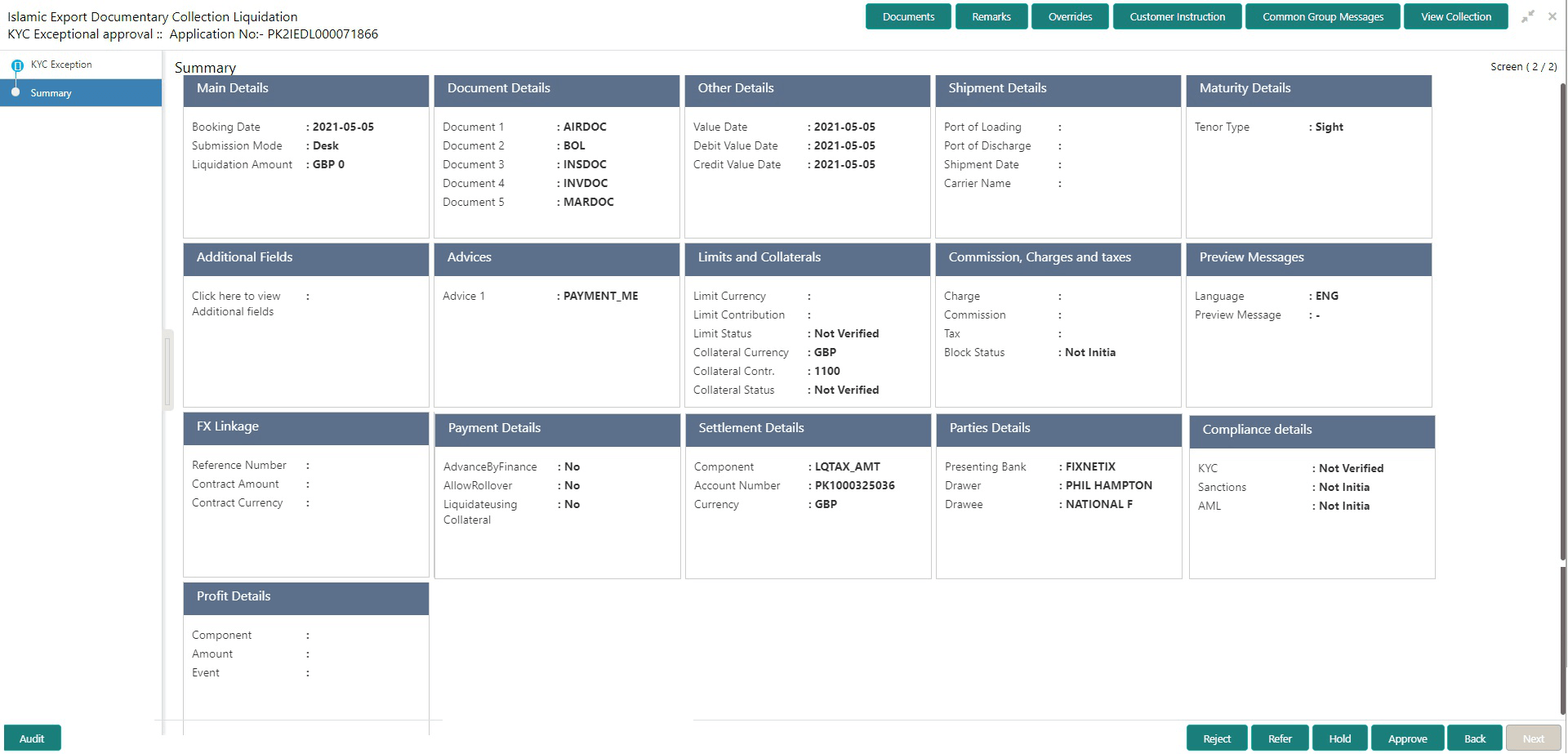The image size is (1568, 754).
Task: Click View Collection
Action: [x=1454, y=16]
